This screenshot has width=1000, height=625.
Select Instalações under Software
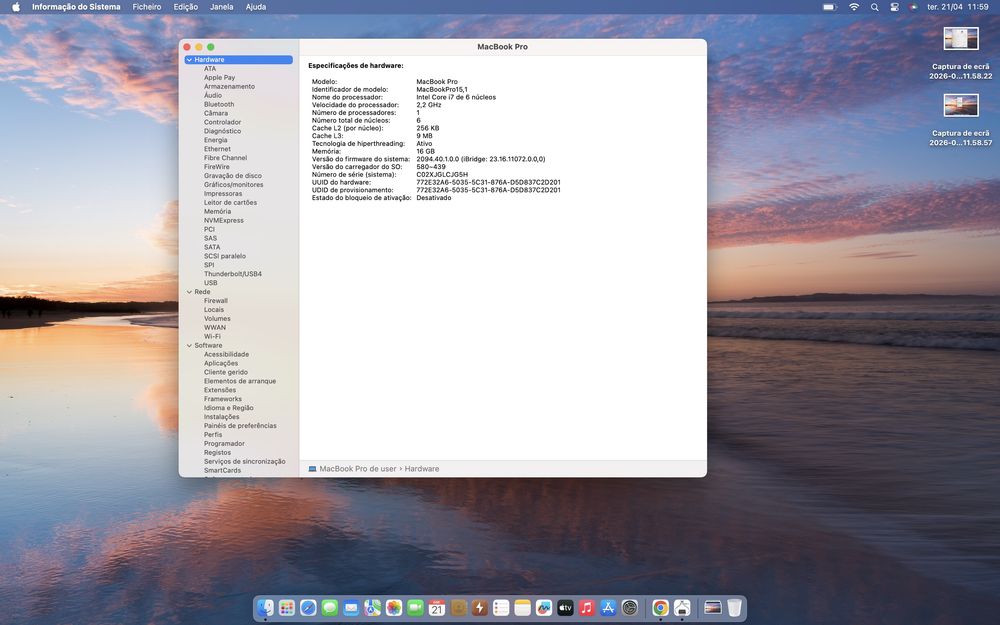click(x=222, y=417)
